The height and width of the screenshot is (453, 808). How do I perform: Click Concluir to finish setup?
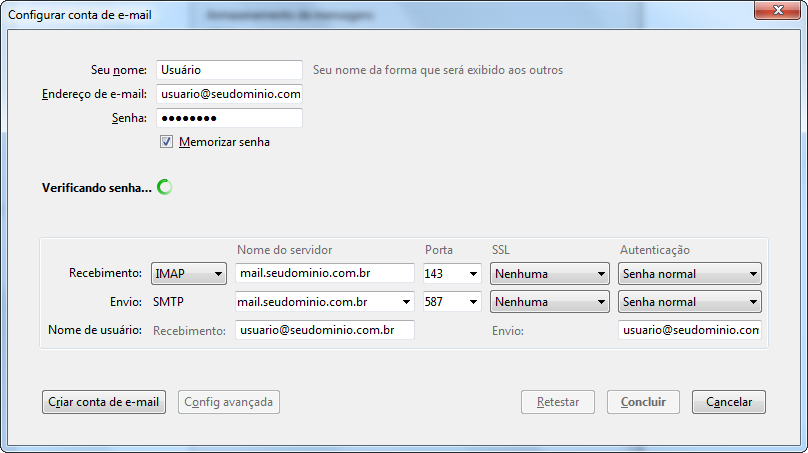click(x=643, y=402)
